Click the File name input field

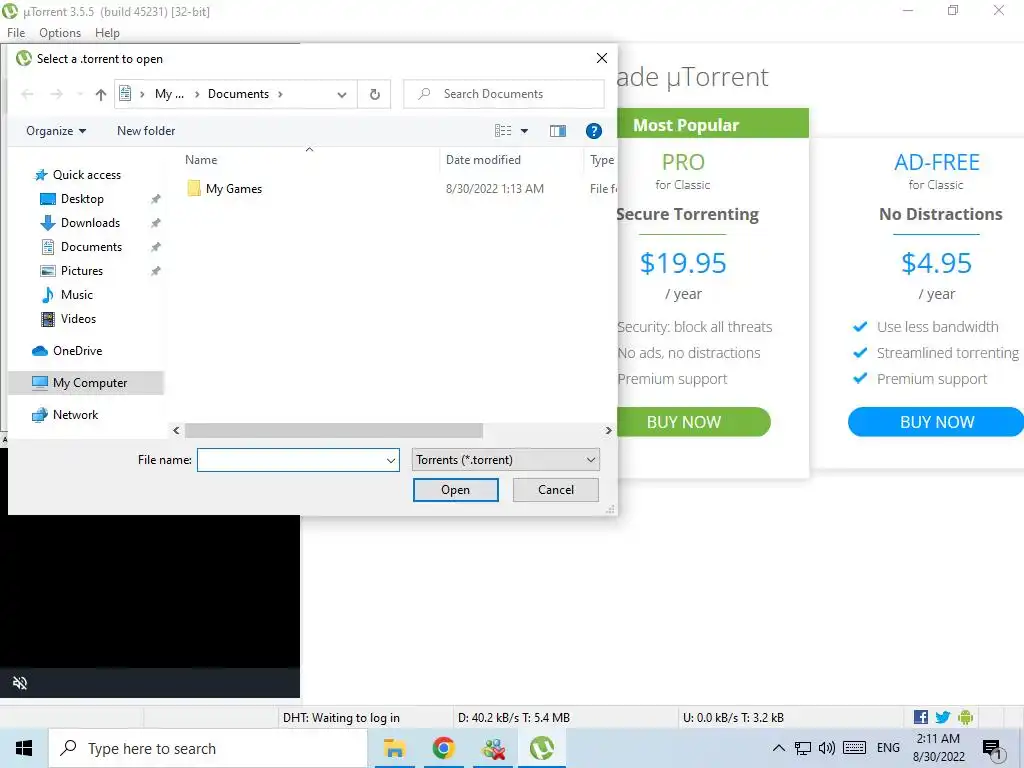tap(291, 460)
